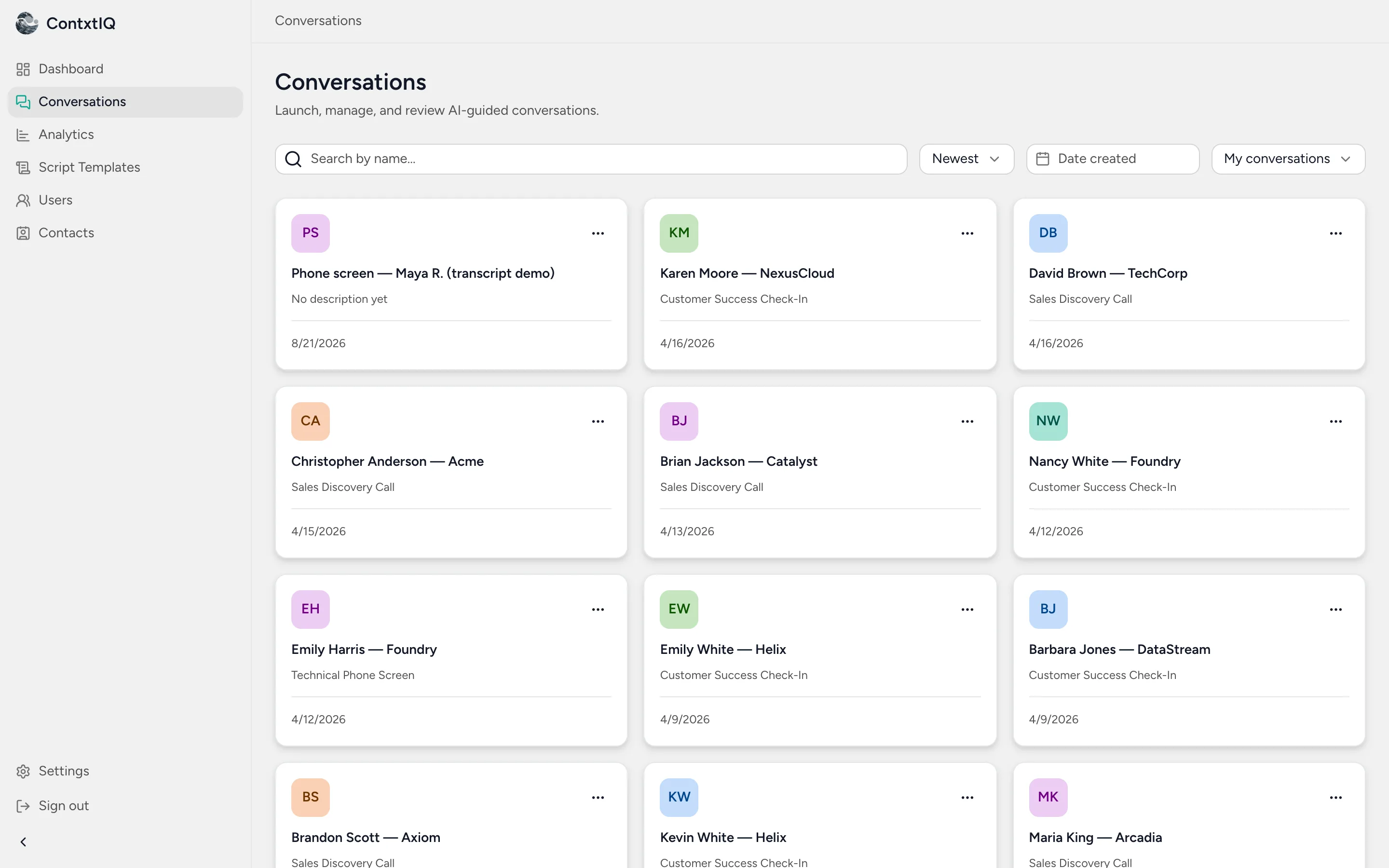Focus the Search by name field
Viewport: 1389px width, 868px height.
point(591,159)
